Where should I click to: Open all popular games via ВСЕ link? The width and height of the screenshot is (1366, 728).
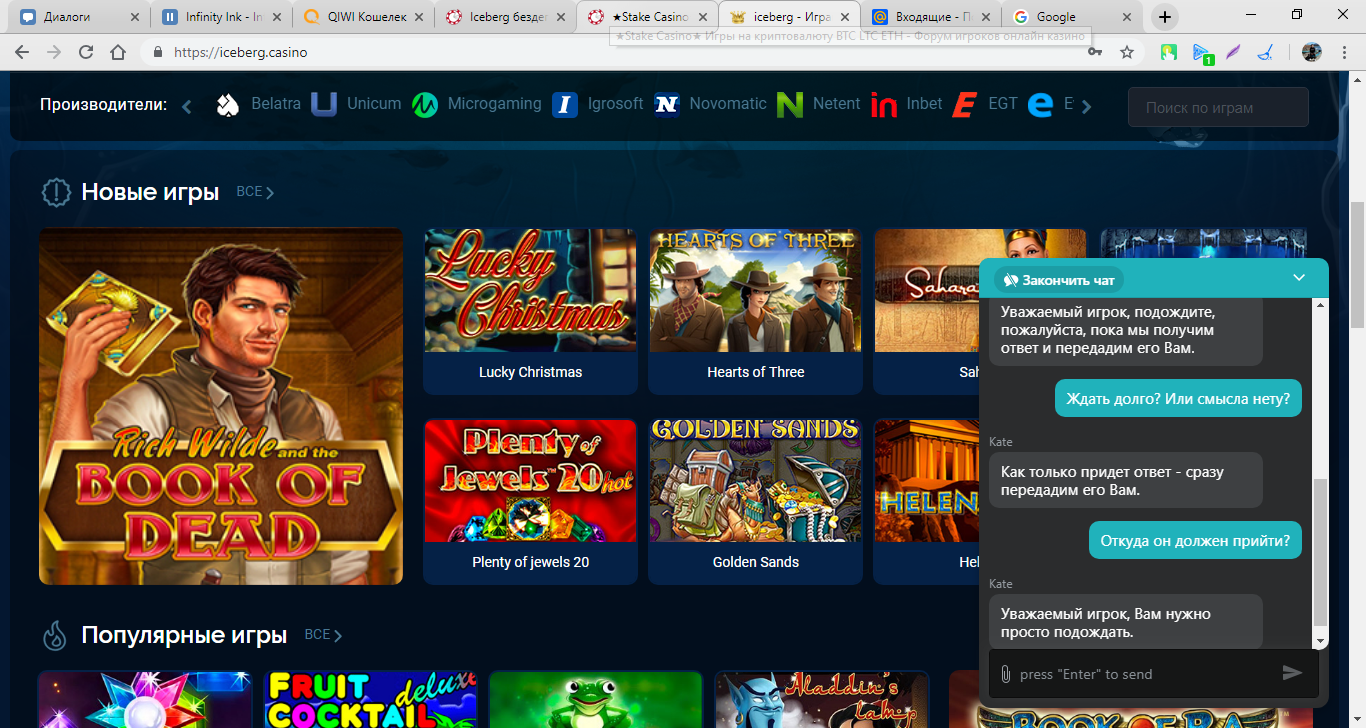(x=323, y=635)
